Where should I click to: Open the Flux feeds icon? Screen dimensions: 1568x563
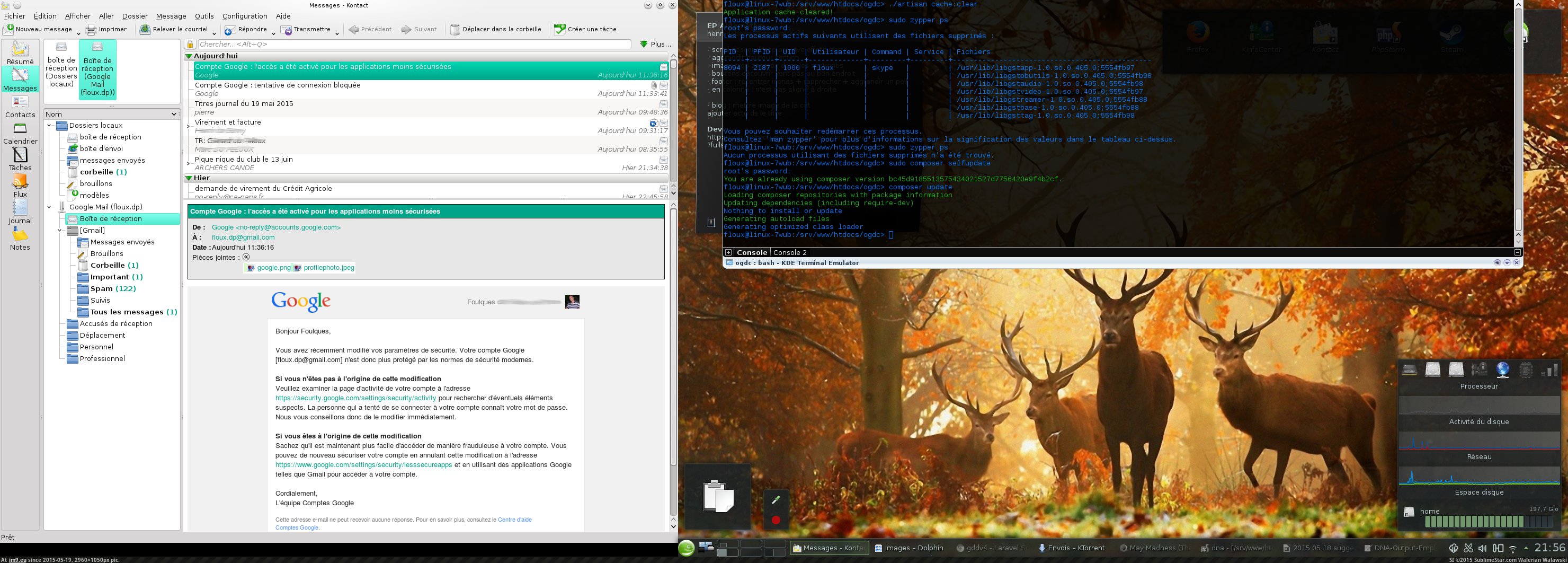(x=20, y=182)
